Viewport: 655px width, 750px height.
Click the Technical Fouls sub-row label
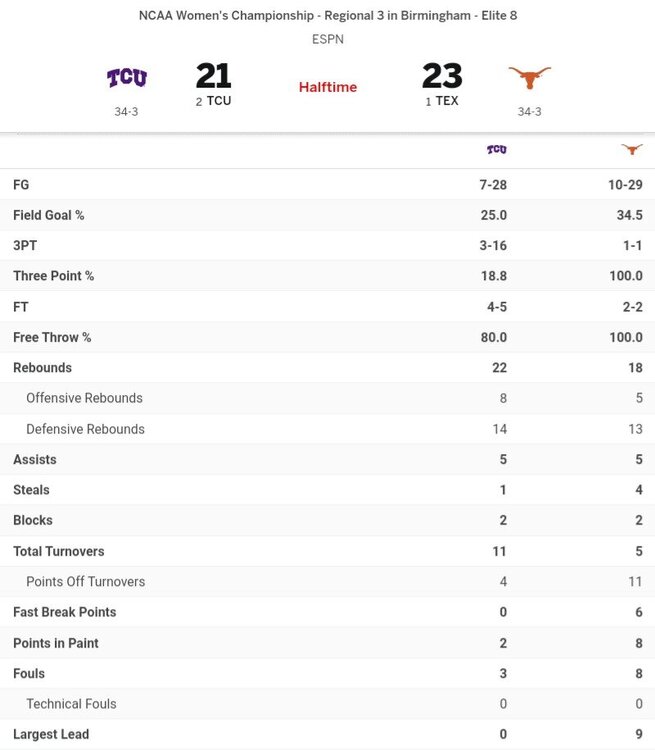click(x=71, y=704)
